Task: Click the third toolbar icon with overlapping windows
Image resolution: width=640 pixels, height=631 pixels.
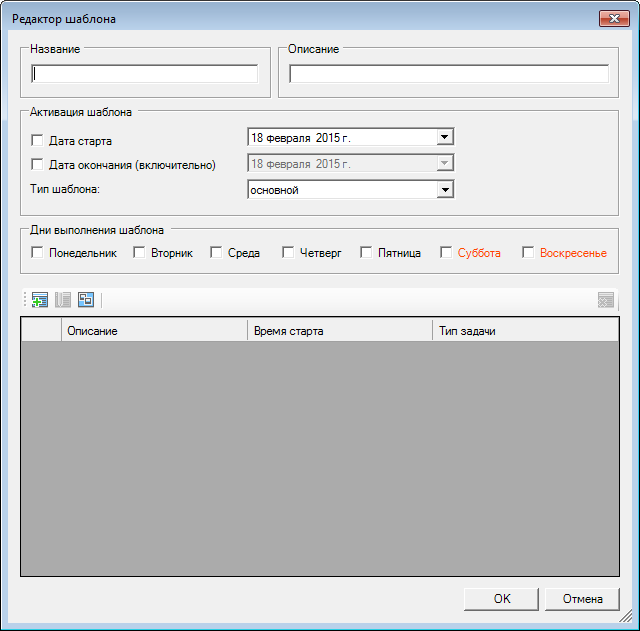Action: (x=86, y=299)
